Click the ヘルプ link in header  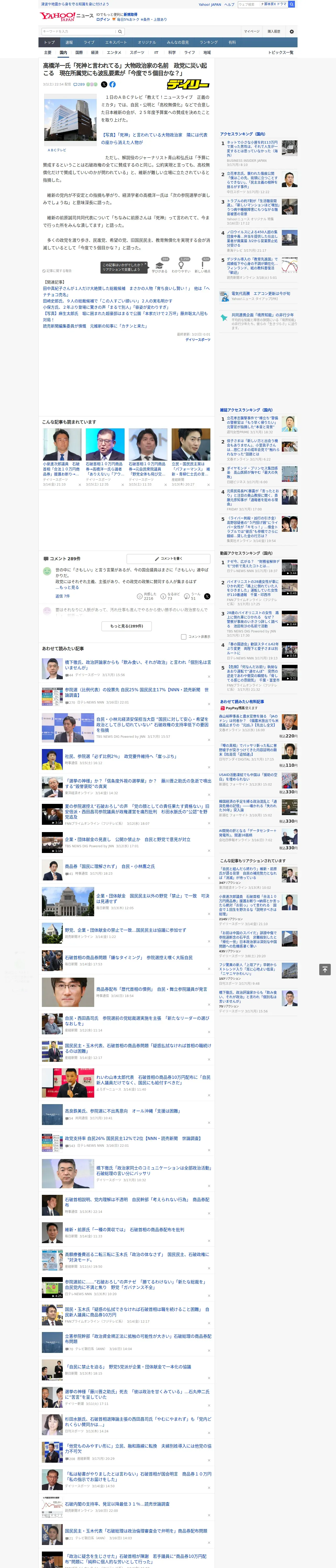tap(229, 4)
